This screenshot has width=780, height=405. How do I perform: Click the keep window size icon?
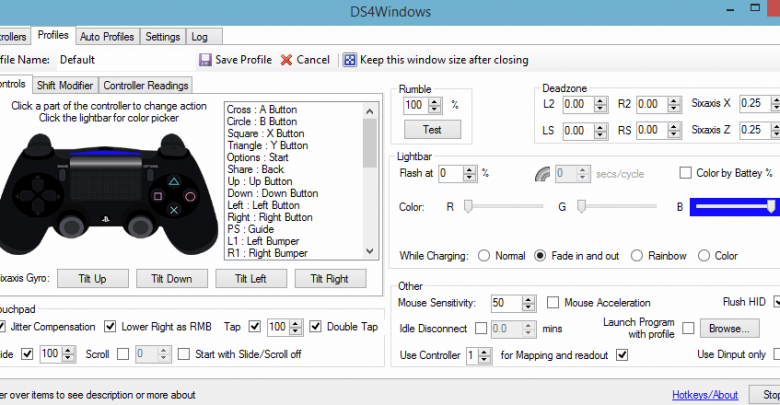pyautogui.click(x=350, y=60)
